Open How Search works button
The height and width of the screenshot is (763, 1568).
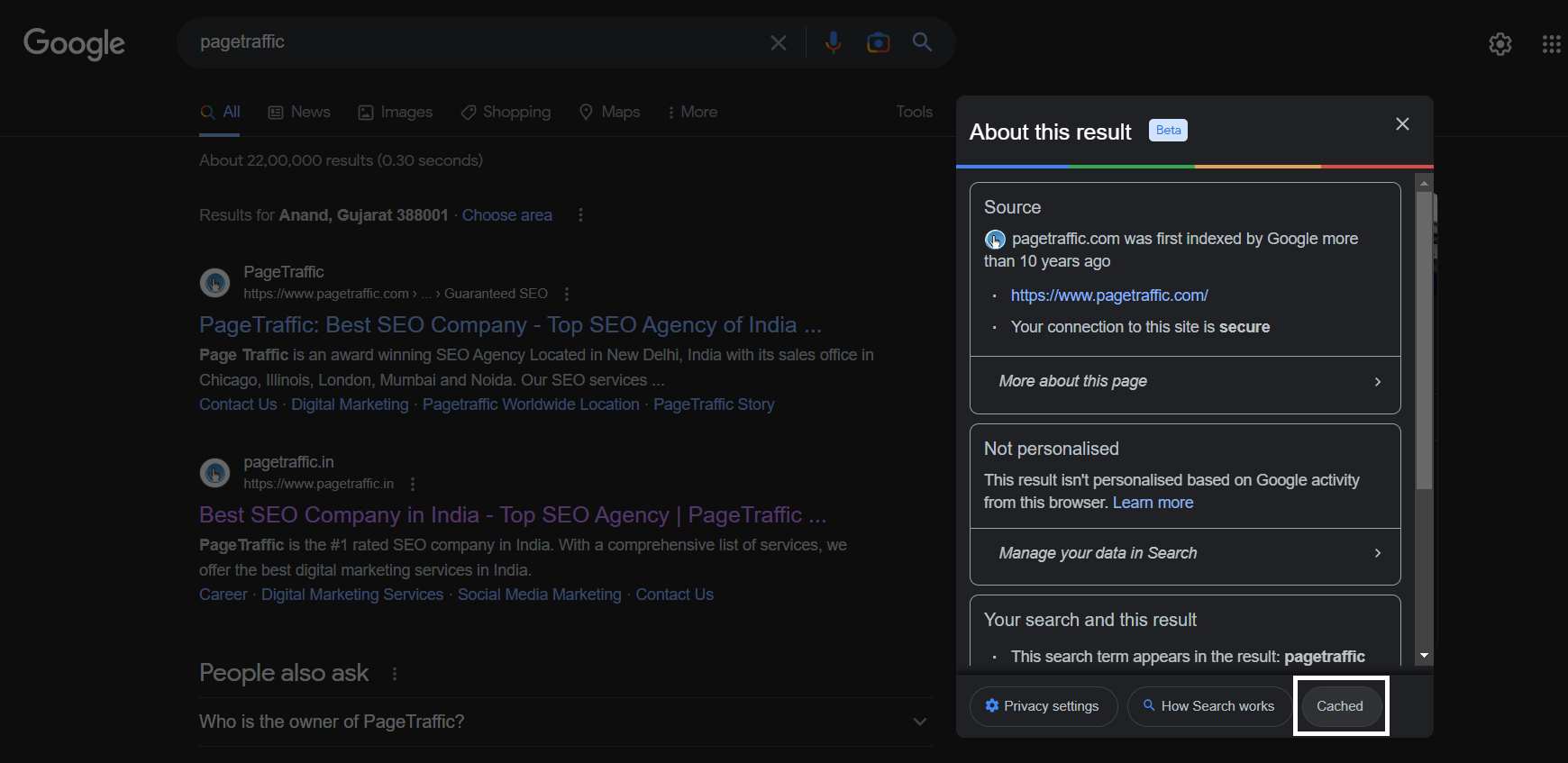1209,706
